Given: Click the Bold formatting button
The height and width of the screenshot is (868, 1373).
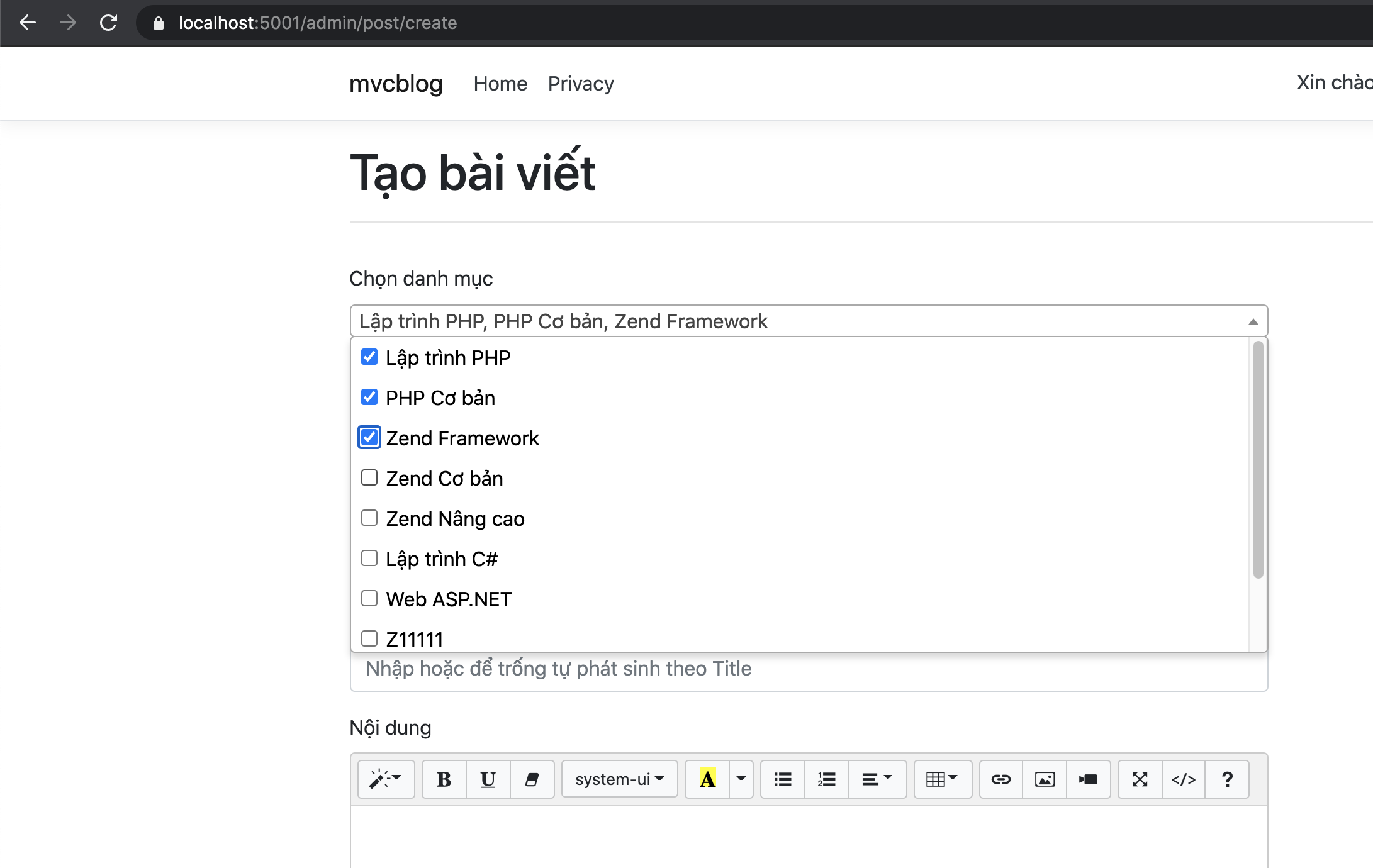Looking at the screenshot, I should 444,779.
